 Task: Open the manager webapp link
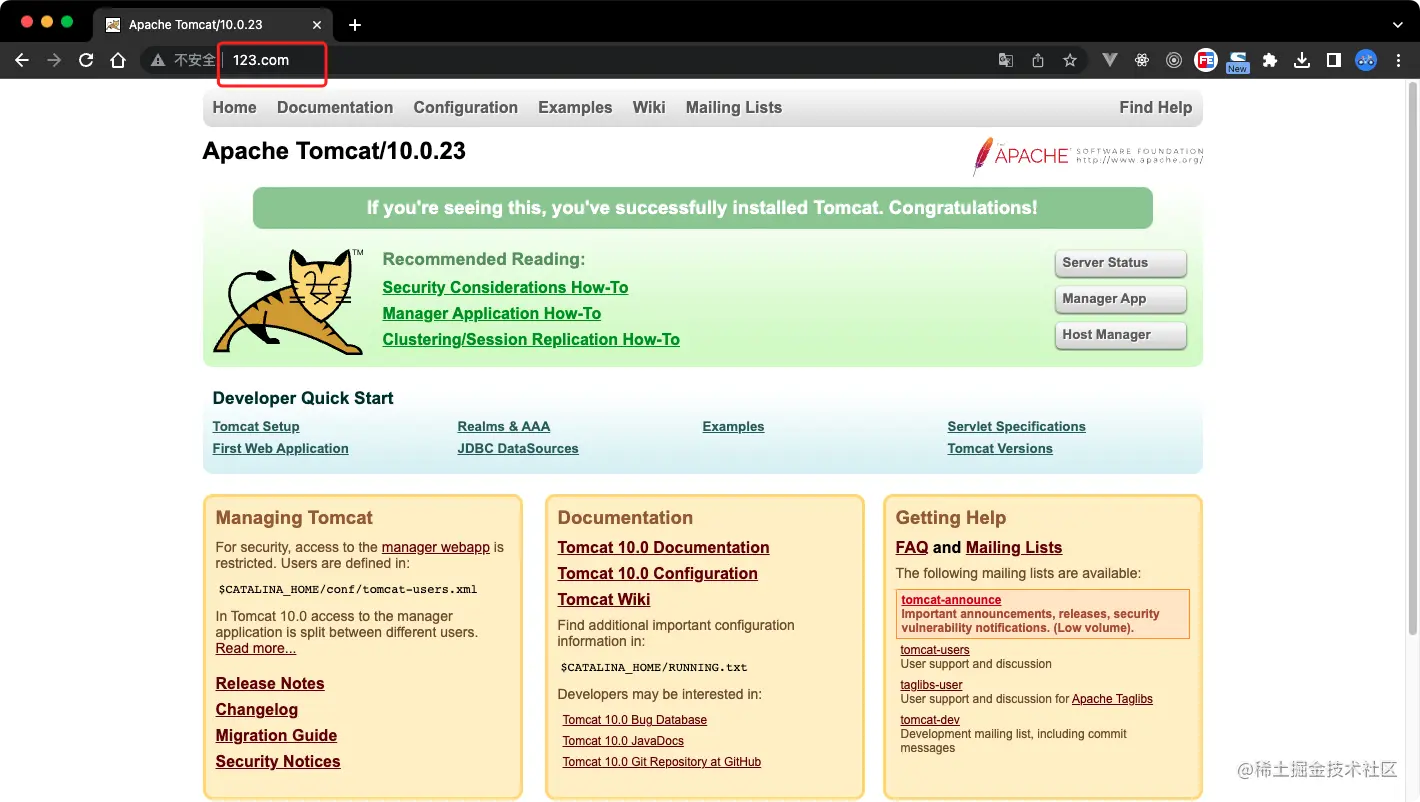436,547
